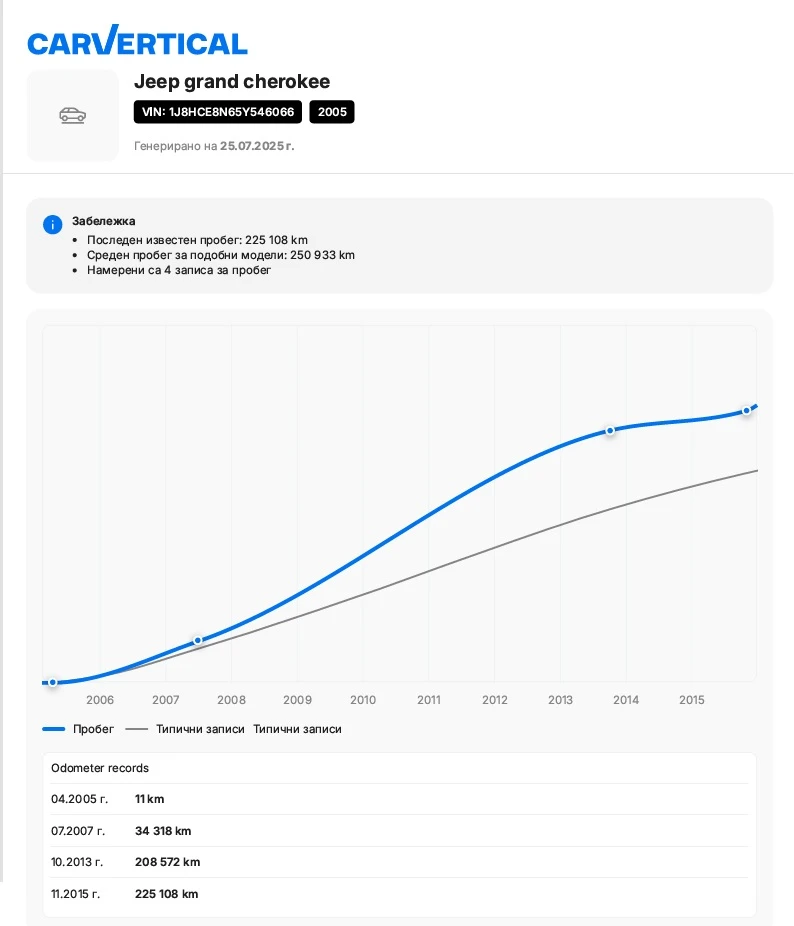The height and width of the screenshot is (926, 794).
Task: Click the 04.2005 data point on chart
Action: [53, 683]
